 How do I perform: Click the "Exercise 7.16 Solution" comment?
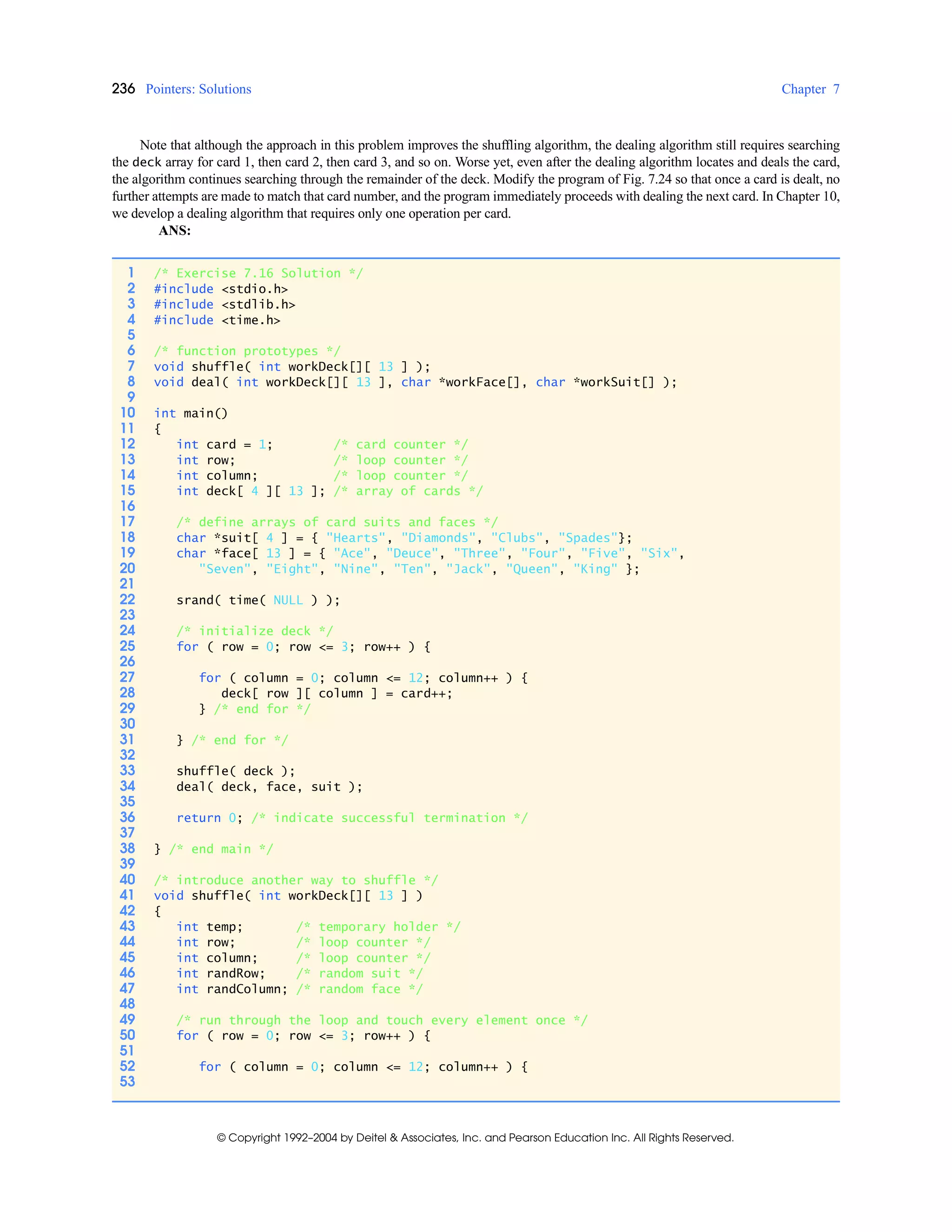tap(258, 273)
